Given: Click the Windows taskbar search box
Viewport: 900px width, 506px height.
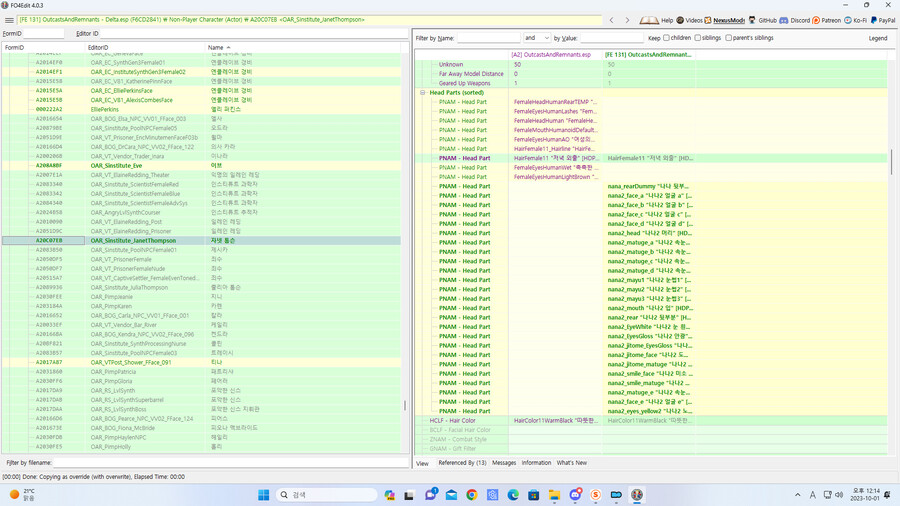Looking at the screenshot, I should coord(326,495).
